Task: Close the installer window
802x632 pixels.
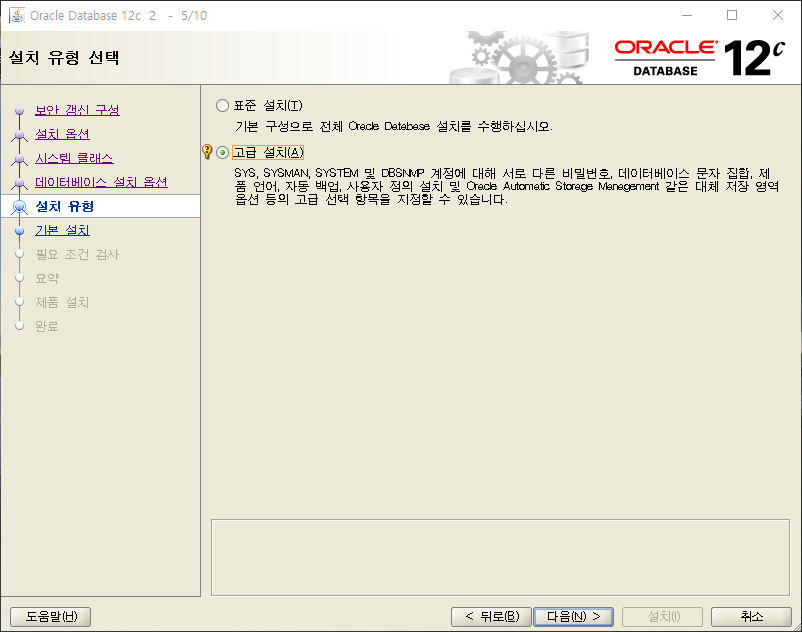Action: point(777,15)
